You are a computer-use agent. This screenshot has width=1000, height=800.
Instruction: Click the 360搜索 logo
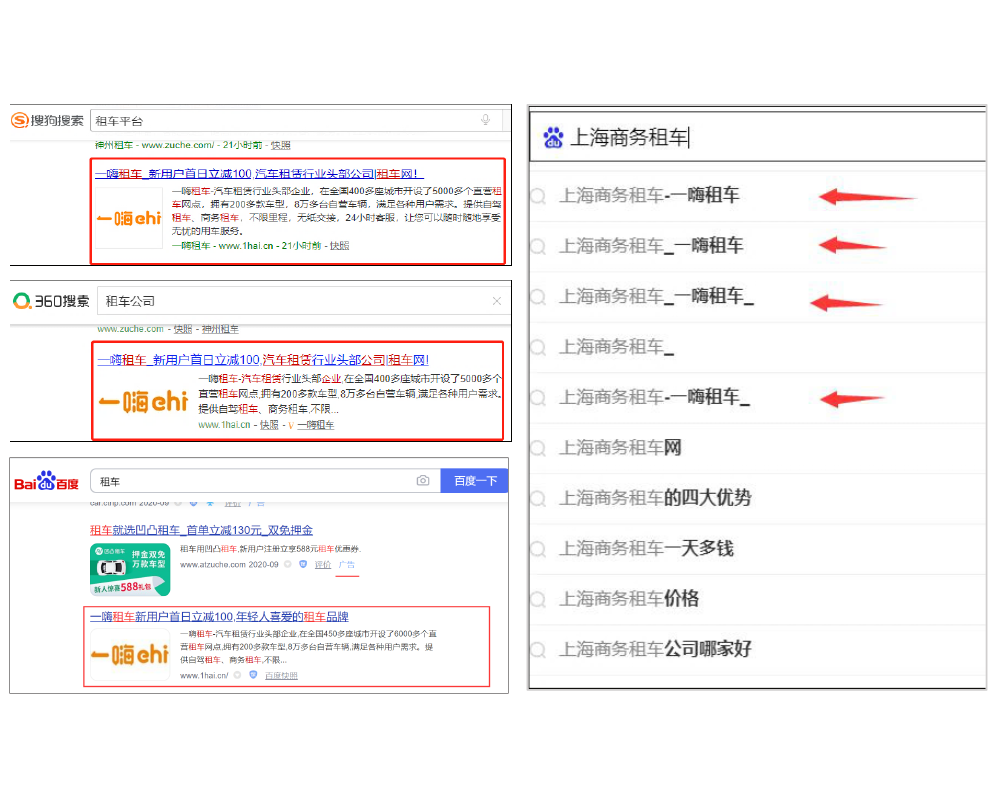coord(52,301)
